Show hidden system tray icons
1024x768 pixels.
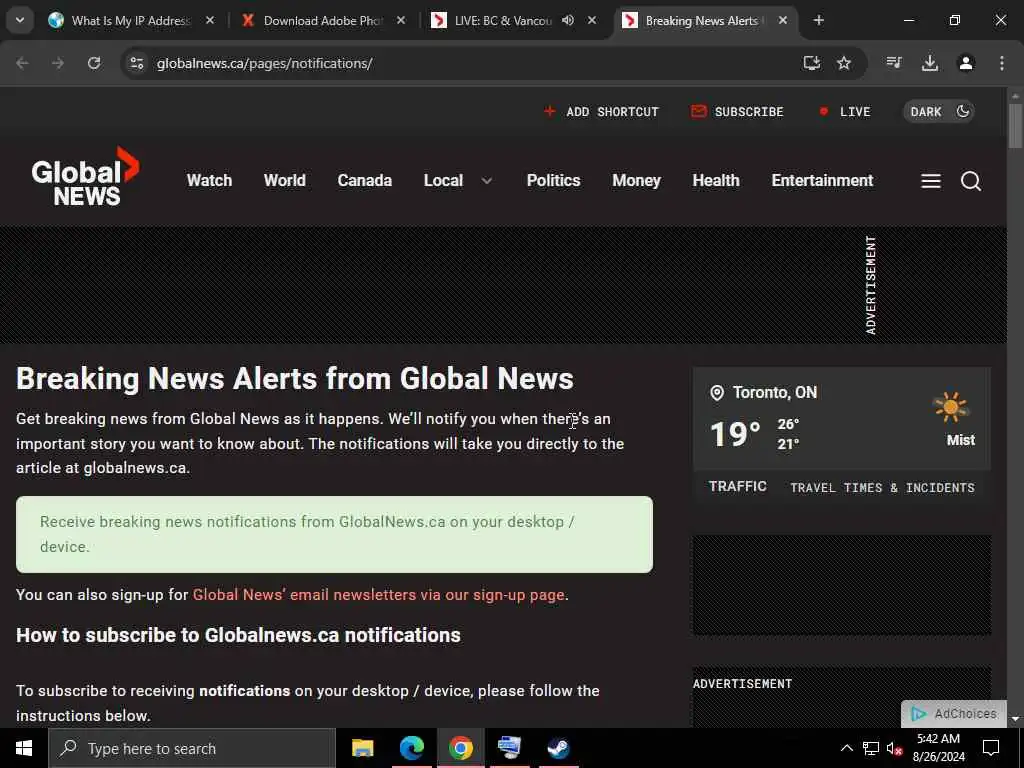pyautogui.click(x=846, y=748)
